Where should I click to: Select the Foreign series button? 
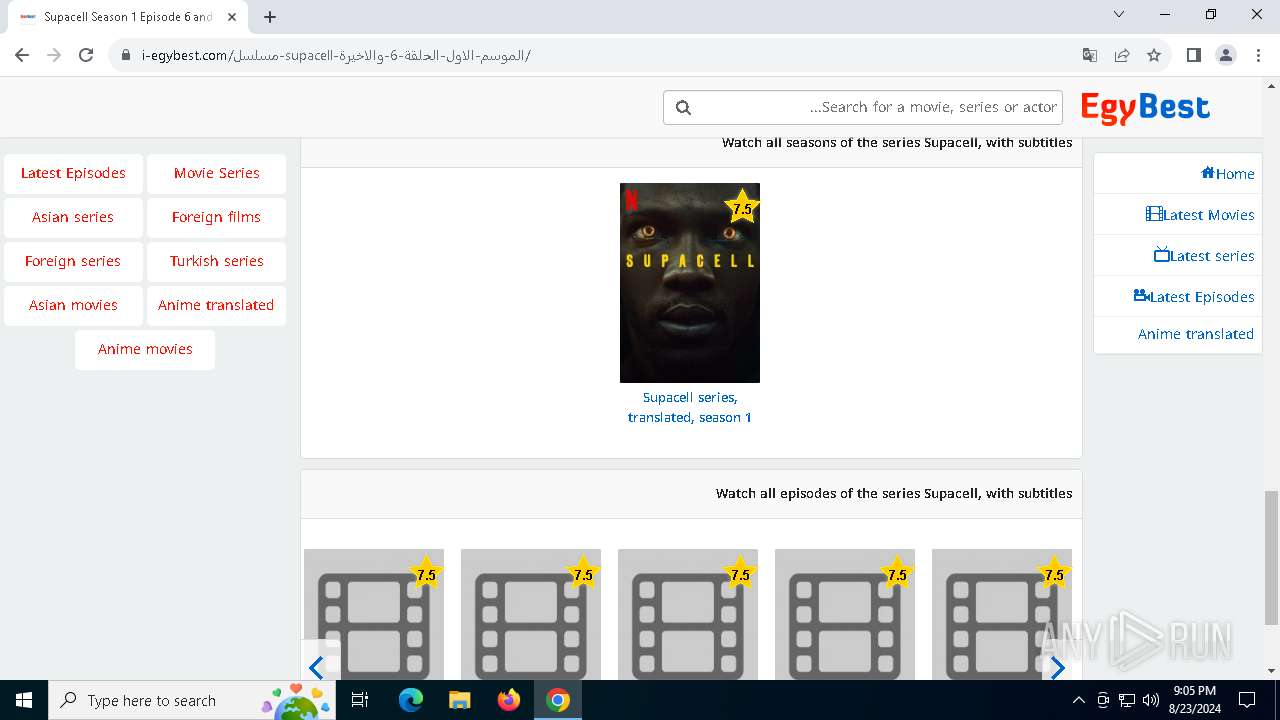[73, 261]
